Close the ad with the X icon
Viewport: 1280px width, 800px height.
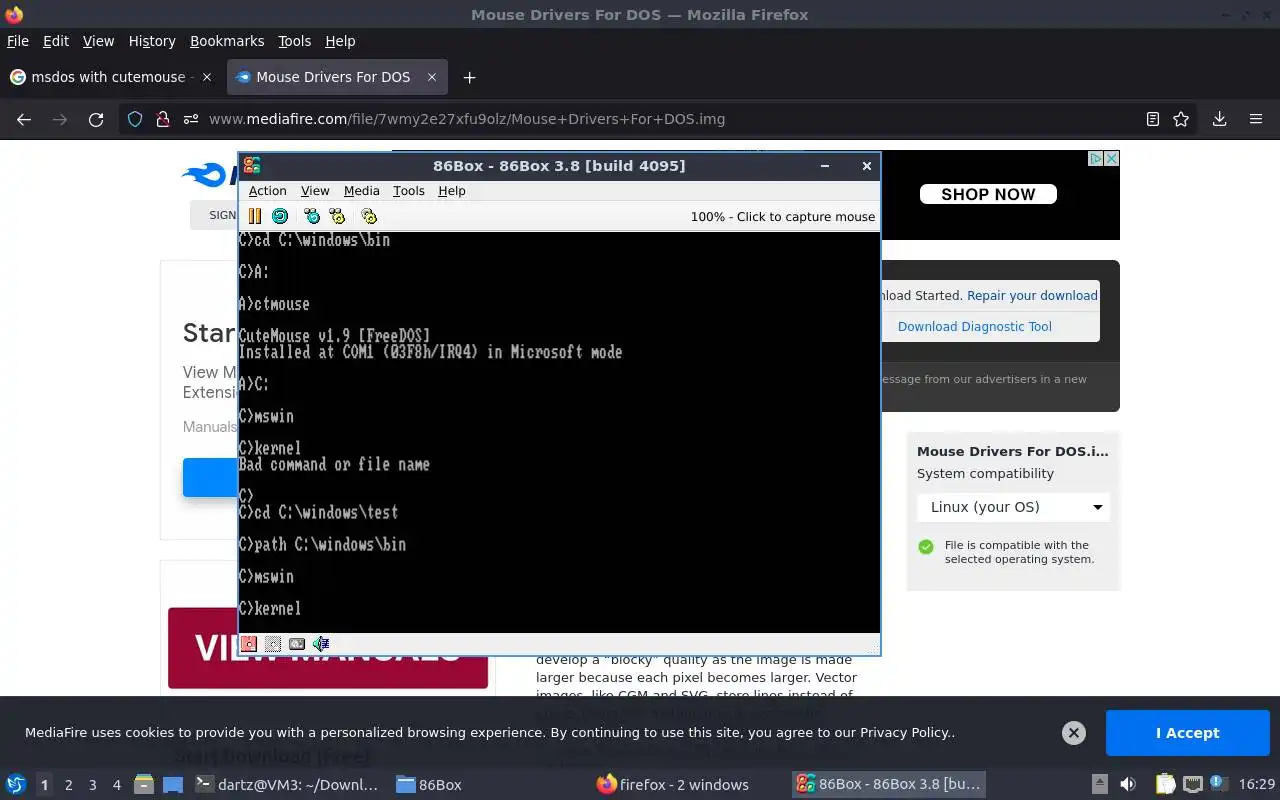[x=1111, y=159]
